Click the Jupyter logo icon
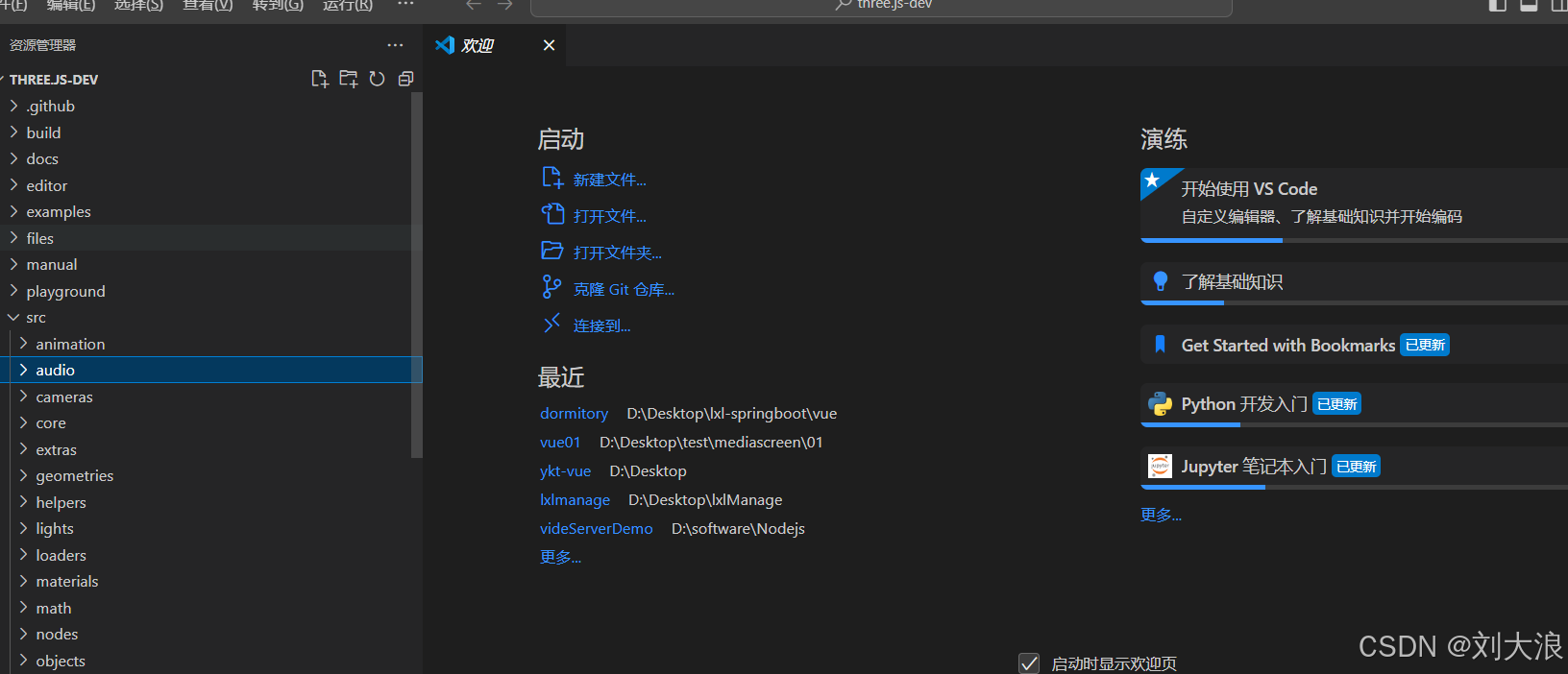The height and width of the screenshot is (674, 1568). pos(1161,467)
